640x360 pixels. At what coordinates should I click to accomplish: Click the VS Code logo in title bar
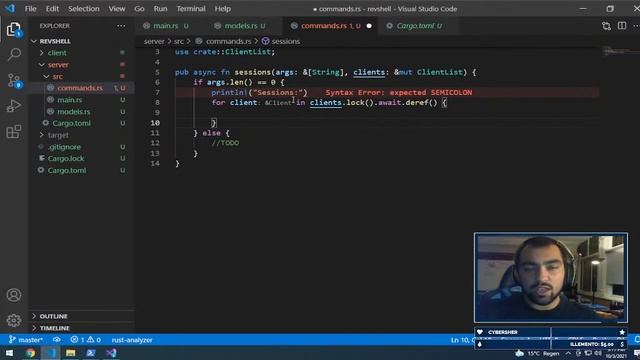10,8
